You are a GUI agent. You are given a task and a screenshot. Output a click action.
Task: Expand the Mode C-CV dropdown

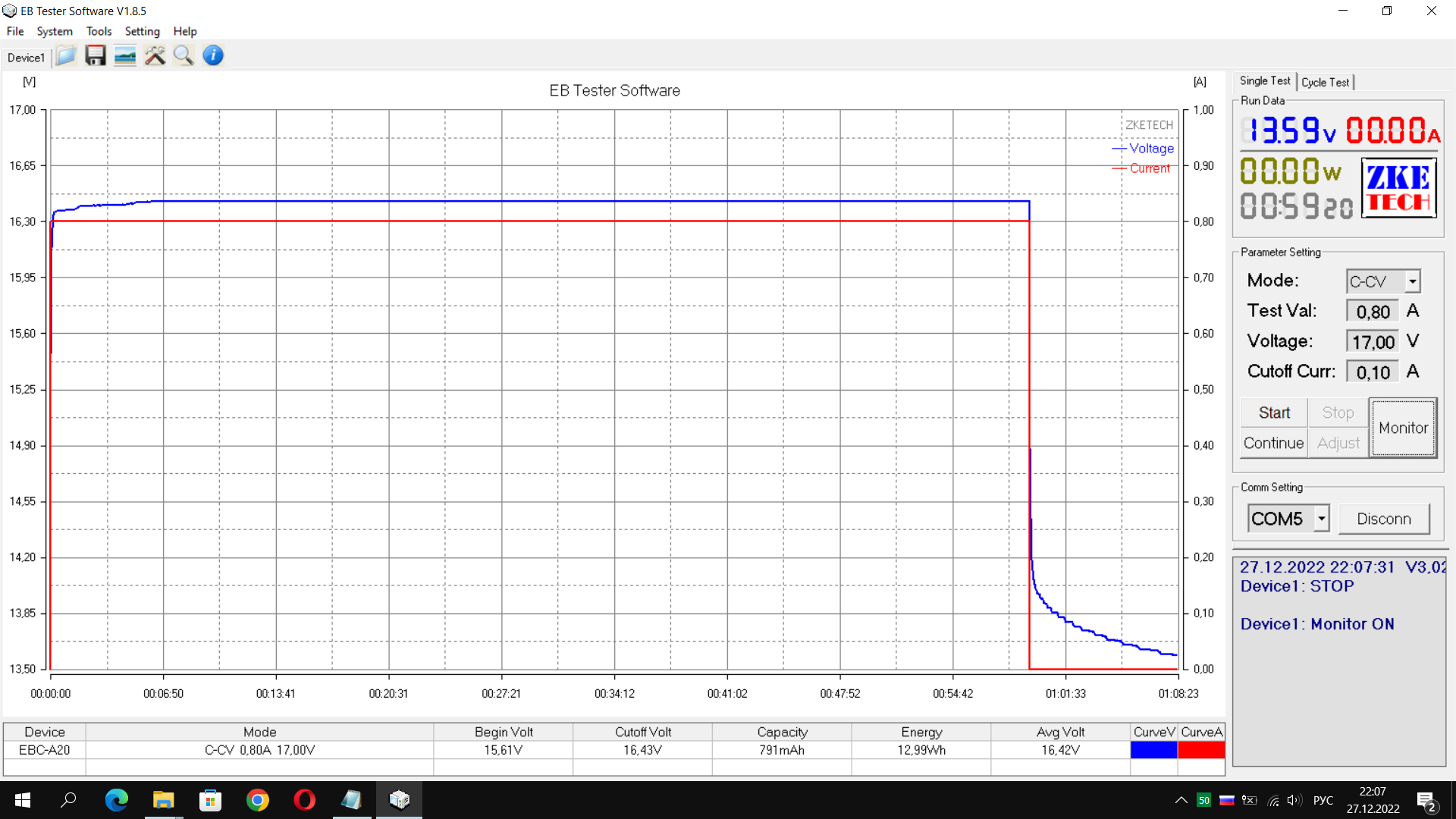[1412, 281]
